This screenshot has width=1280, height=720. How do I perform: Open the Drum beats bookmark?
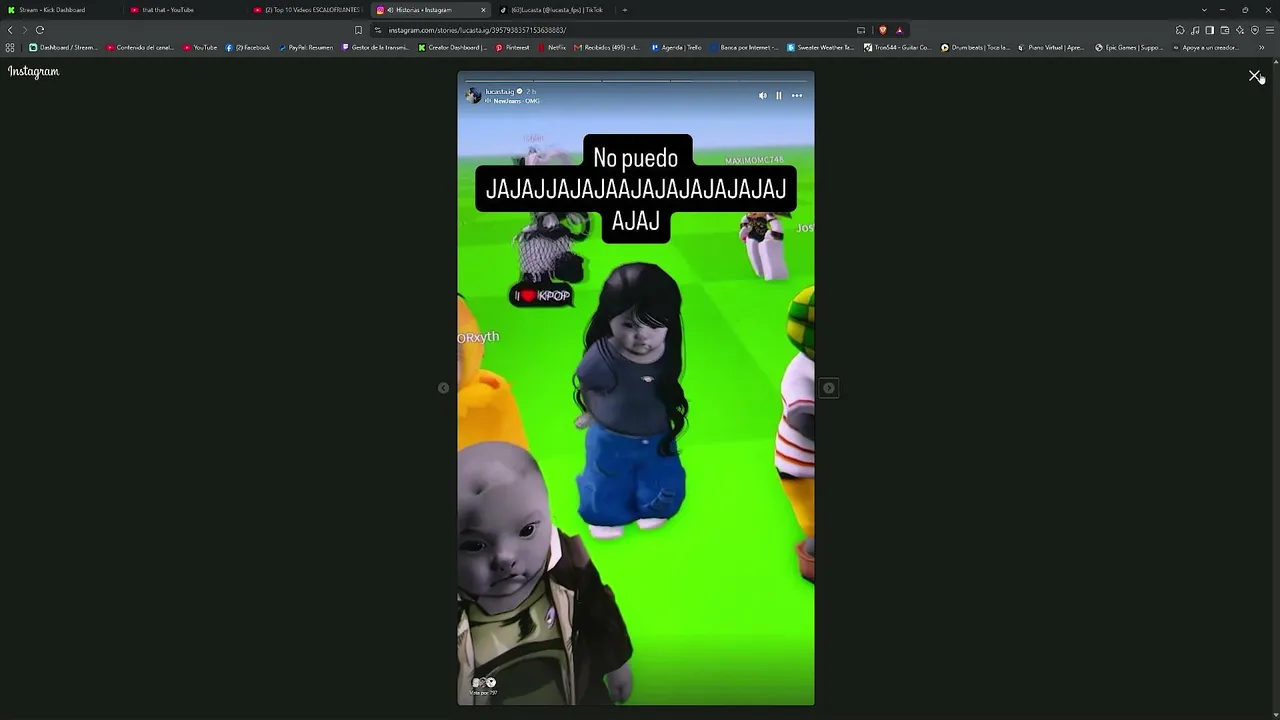pyautogui.click(x=975, y=48)
